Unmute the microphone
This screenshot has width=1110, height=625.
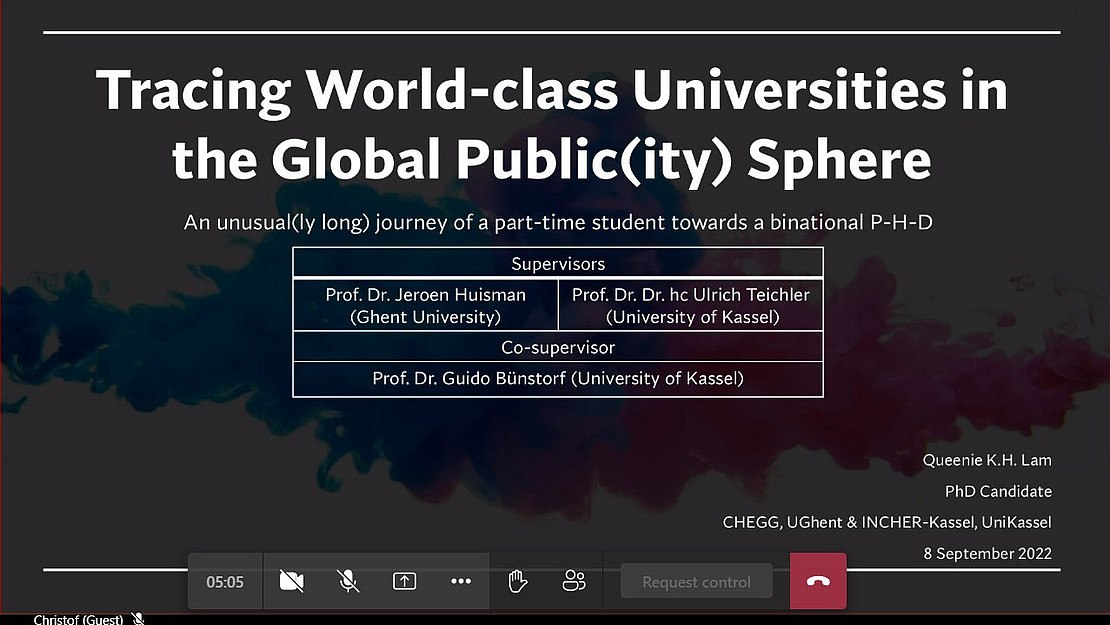[x=348, y=581]
